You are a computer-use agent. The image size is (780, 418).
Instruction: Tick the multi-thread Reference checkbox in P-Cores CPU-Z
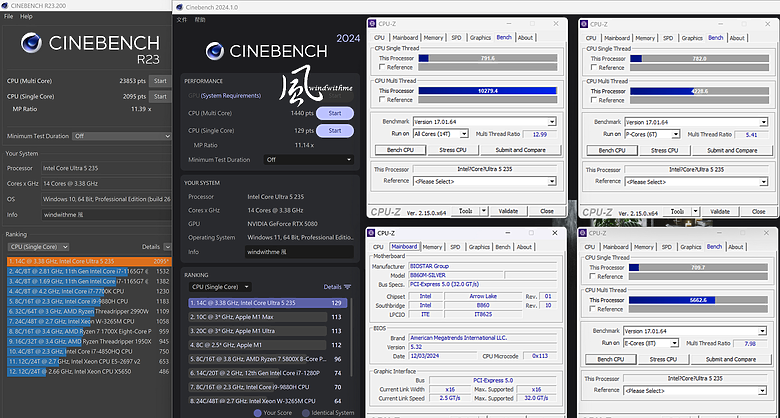(593, 100)
